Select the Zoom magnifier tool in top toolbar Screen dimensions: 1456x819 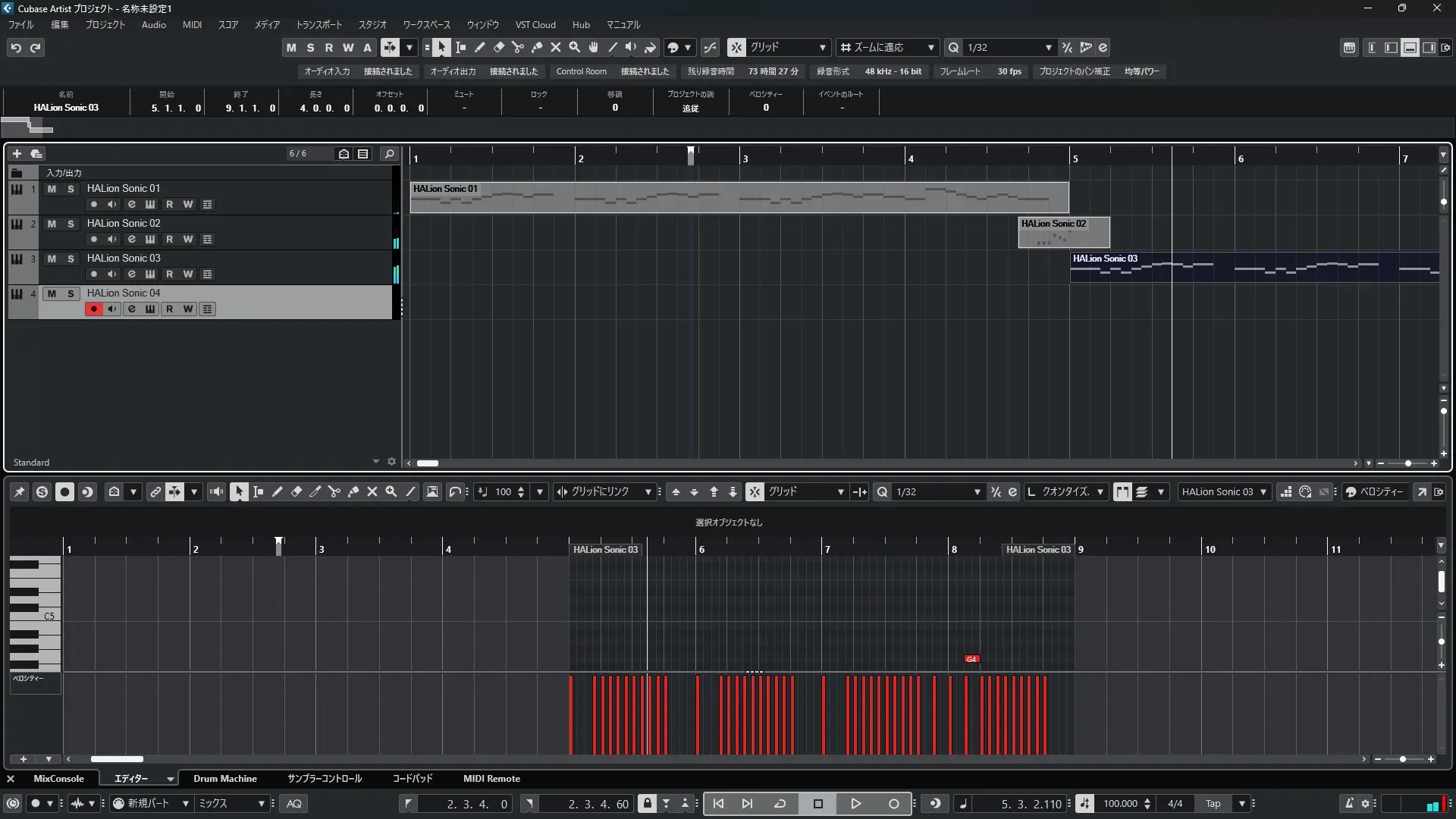click(x=575, y=48)
